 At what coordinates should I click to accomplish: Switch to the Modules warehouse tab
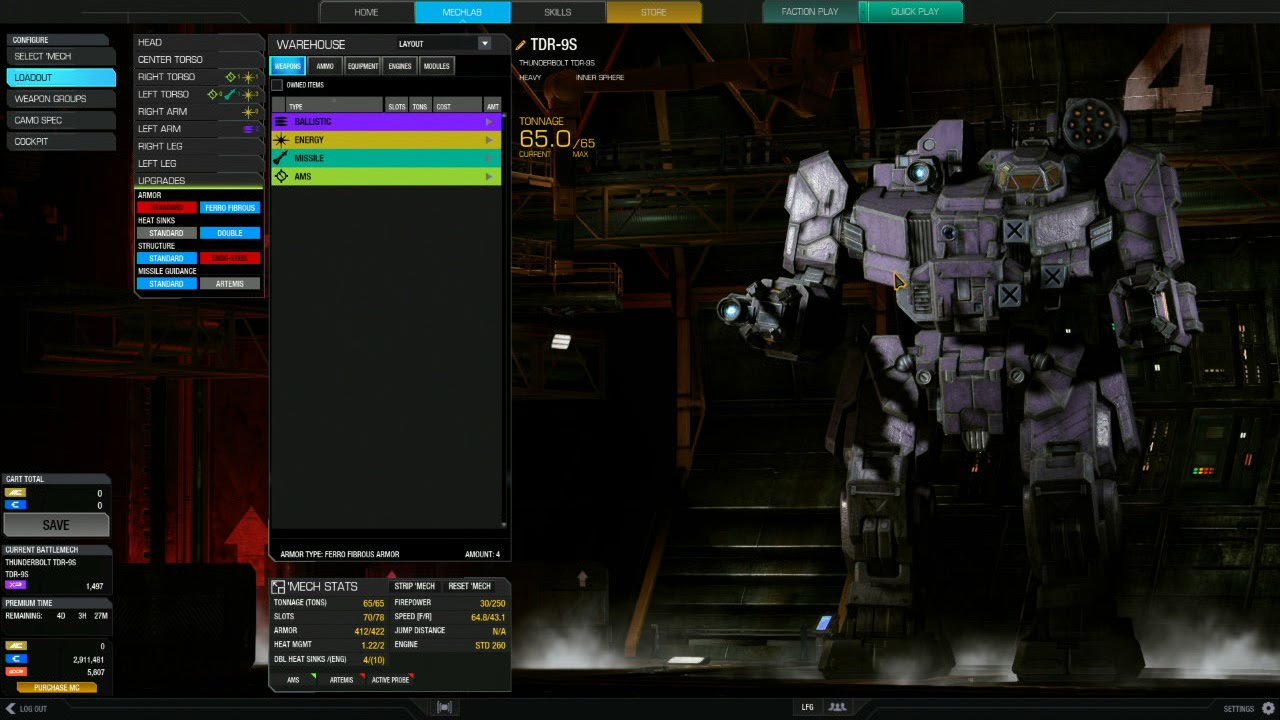click(x=436, y=66)
